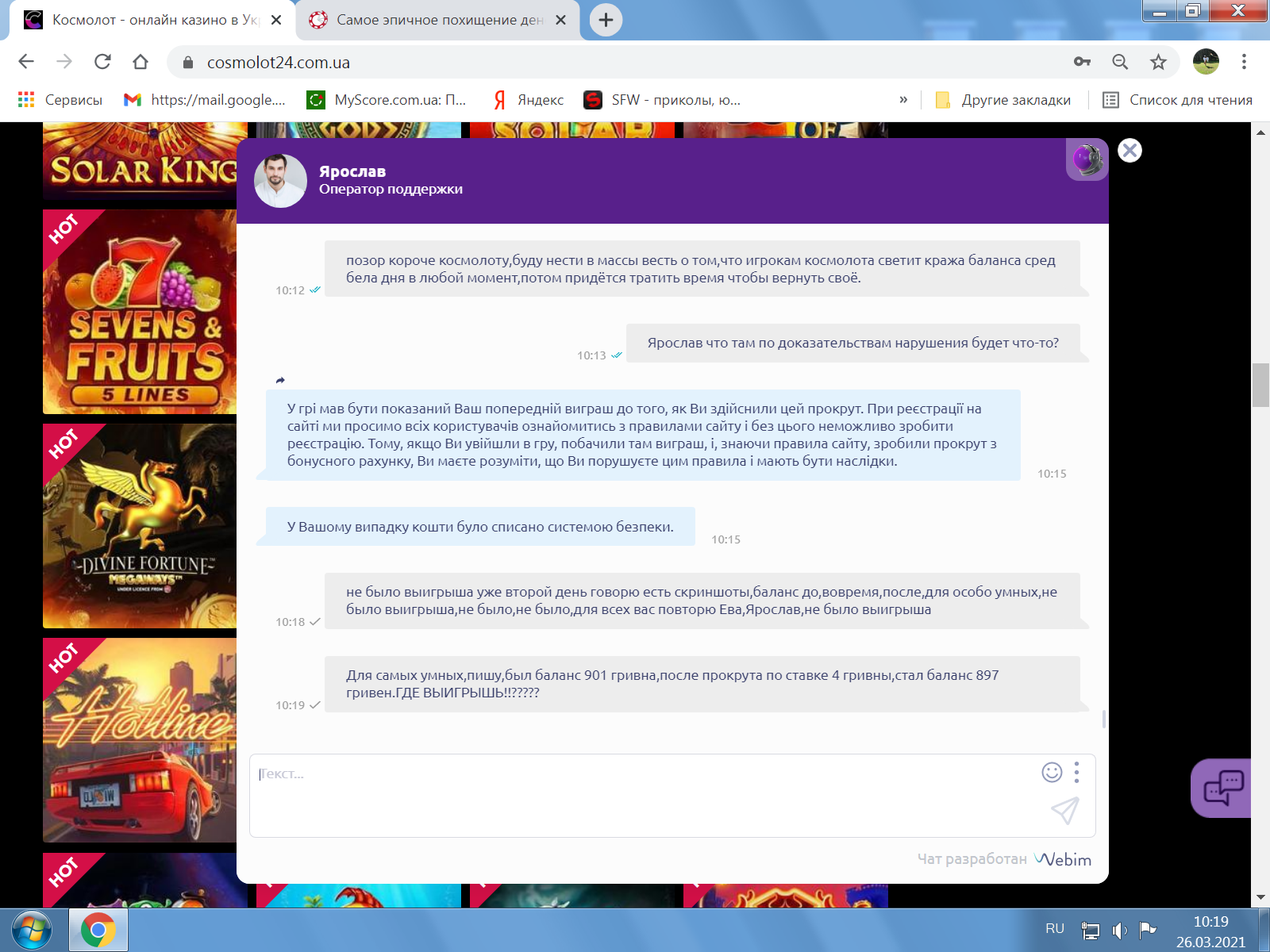The width and height of the screenshot is (1270, 952).
Task: Click the message starting 'не было выигрыша уже второй'
Action: tap(702, 601)
